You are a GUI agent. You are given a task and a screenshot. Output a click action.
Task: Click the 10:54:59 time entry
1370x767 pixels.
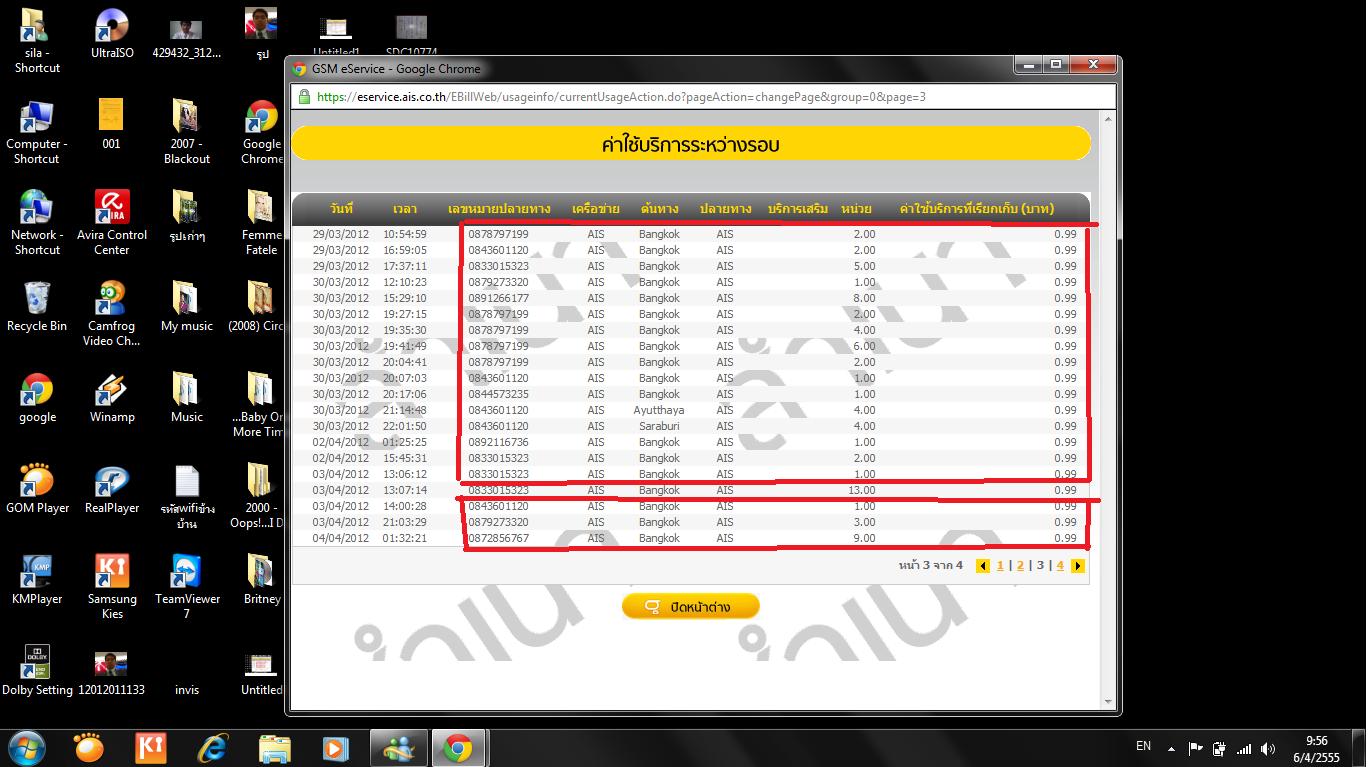[x=405, y=234]
